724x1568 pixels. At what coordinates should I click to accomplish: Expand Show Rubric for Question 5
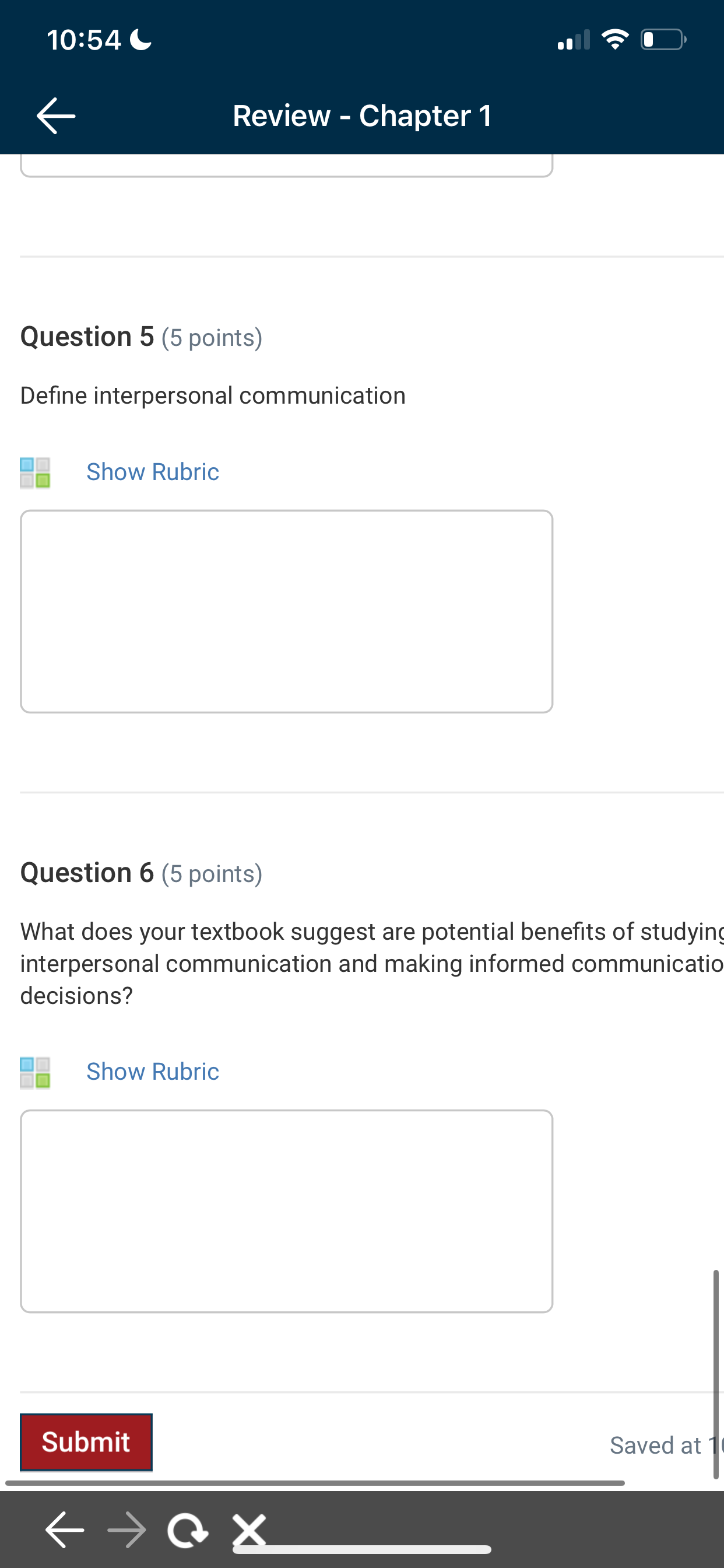click(153, 473)
